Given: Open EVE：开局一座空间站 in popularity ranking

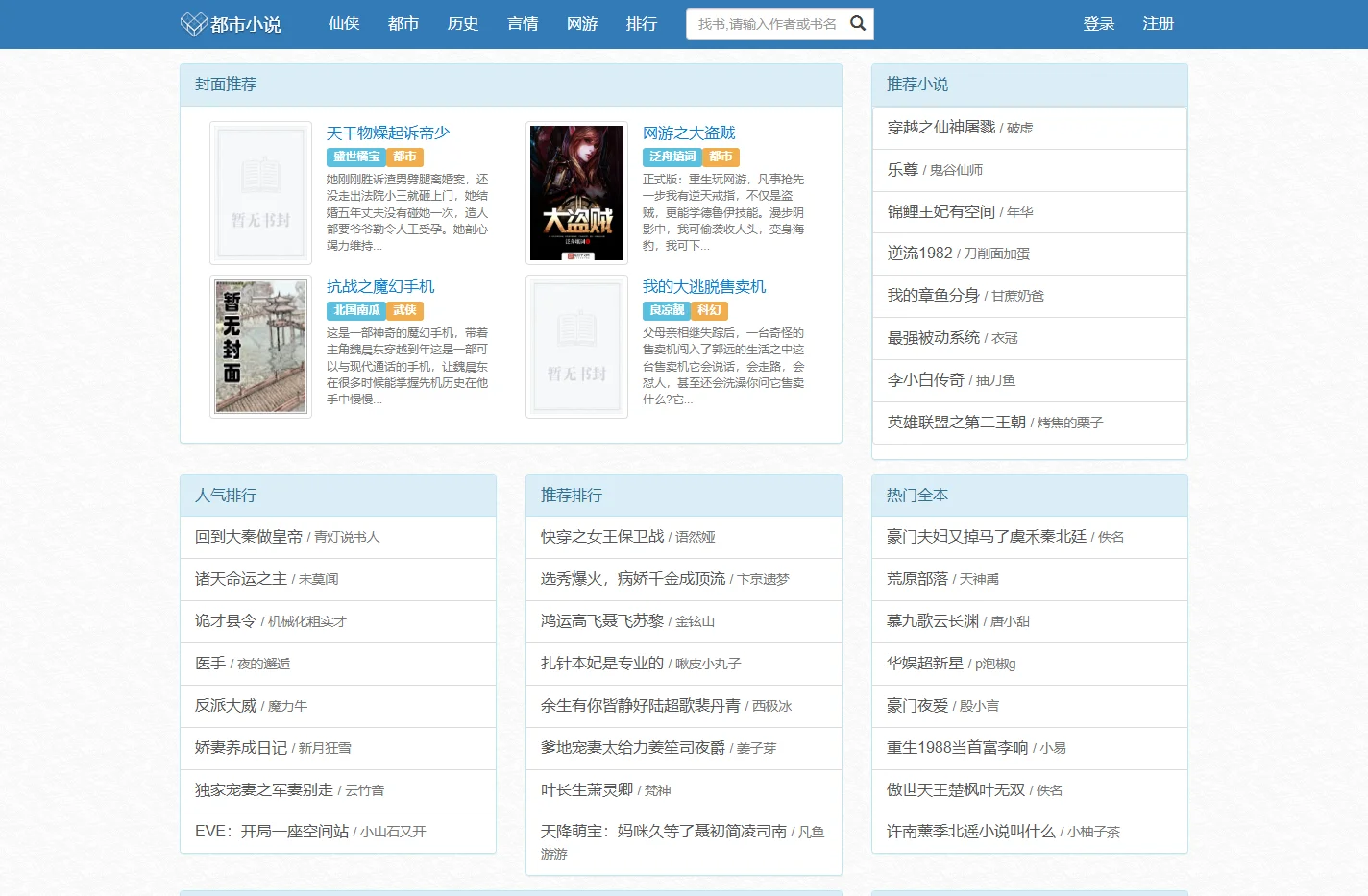Looking at the screenshot, I should click(x=272, y=832).
